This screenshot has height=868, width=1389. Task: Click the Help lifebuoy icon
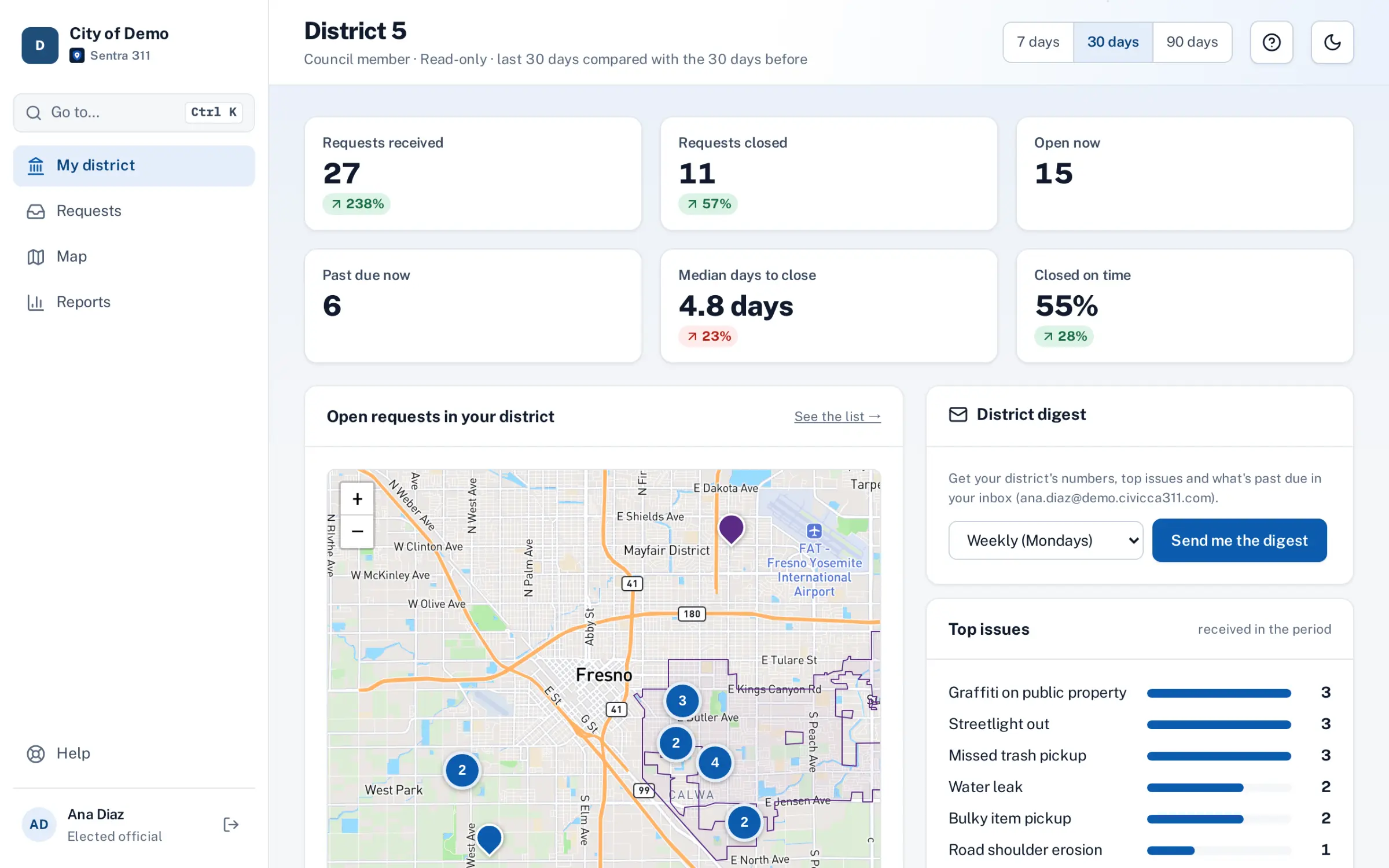coord(36,754)
